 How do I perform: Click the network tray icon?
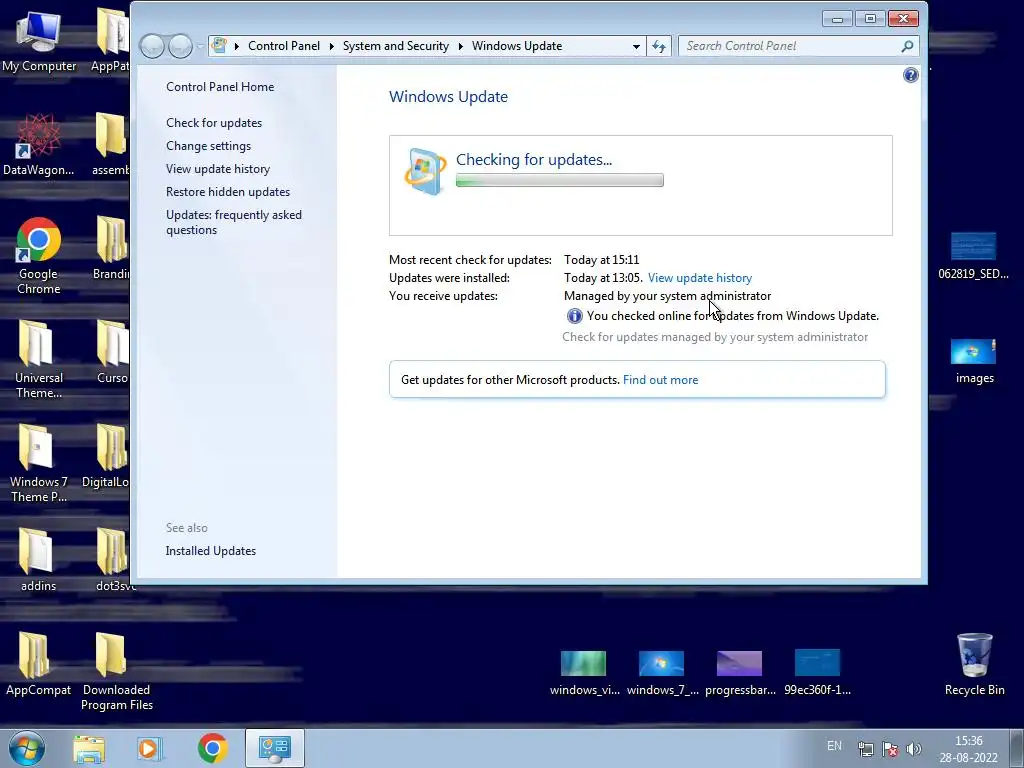click(865, 748)
